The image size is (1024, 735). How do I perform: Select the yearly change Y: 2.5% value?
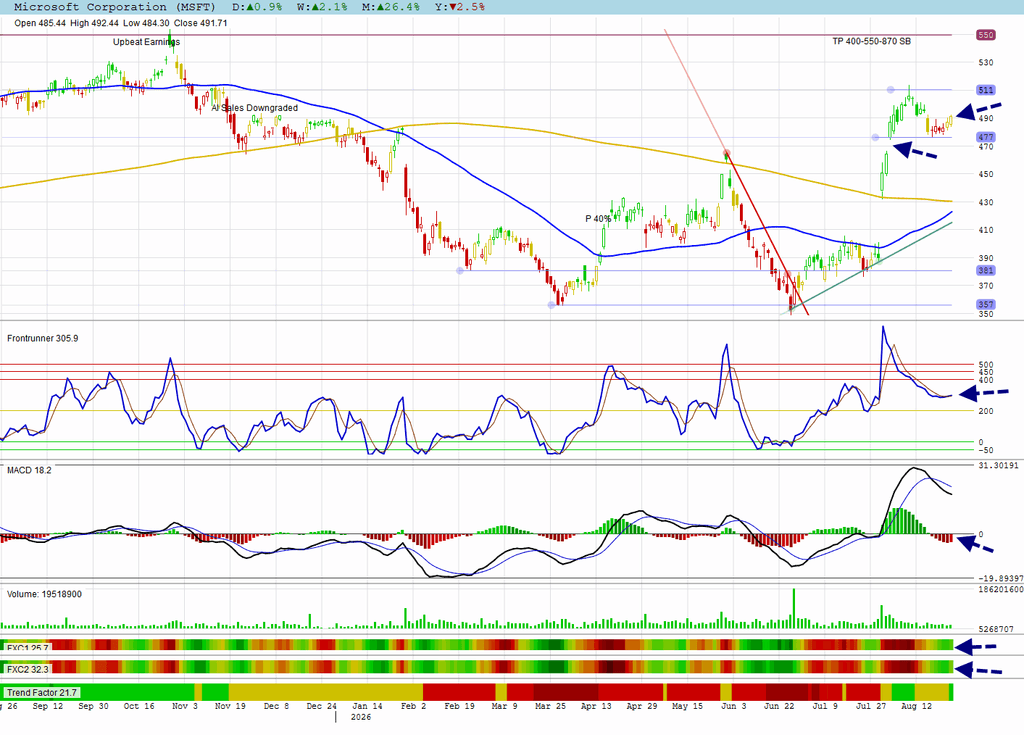pos(459,7)
